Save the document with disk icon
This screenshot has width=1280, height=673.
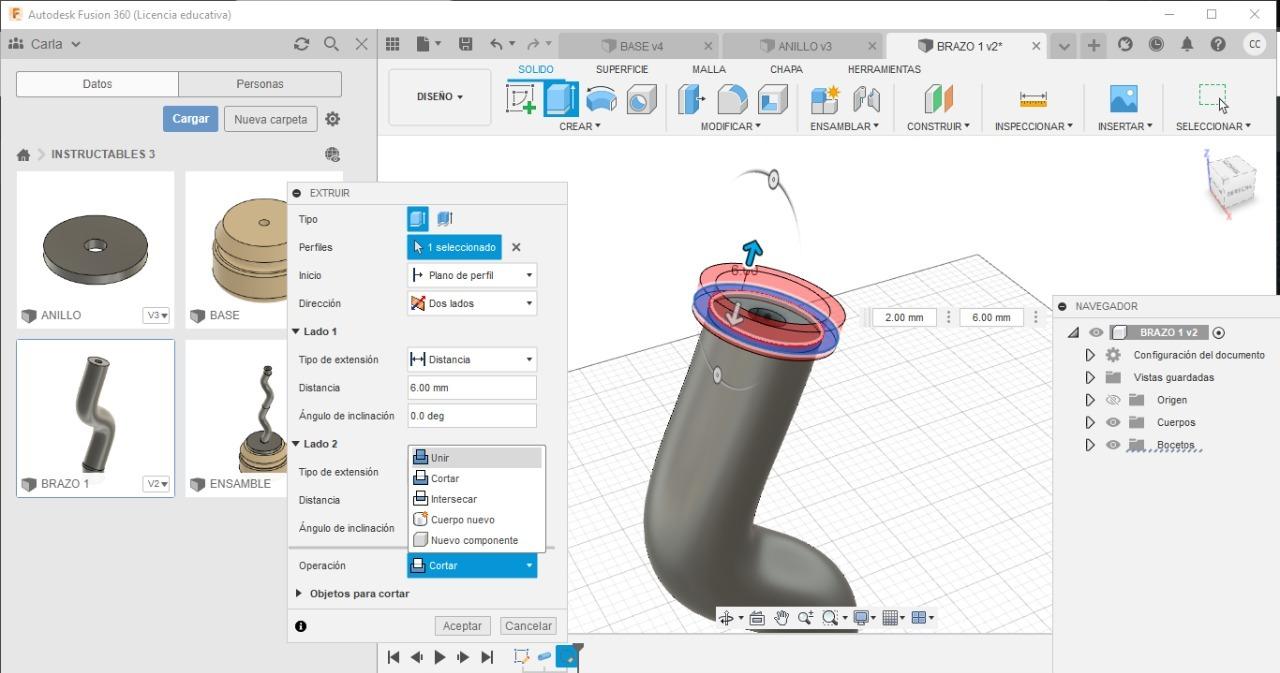(465, 44)
